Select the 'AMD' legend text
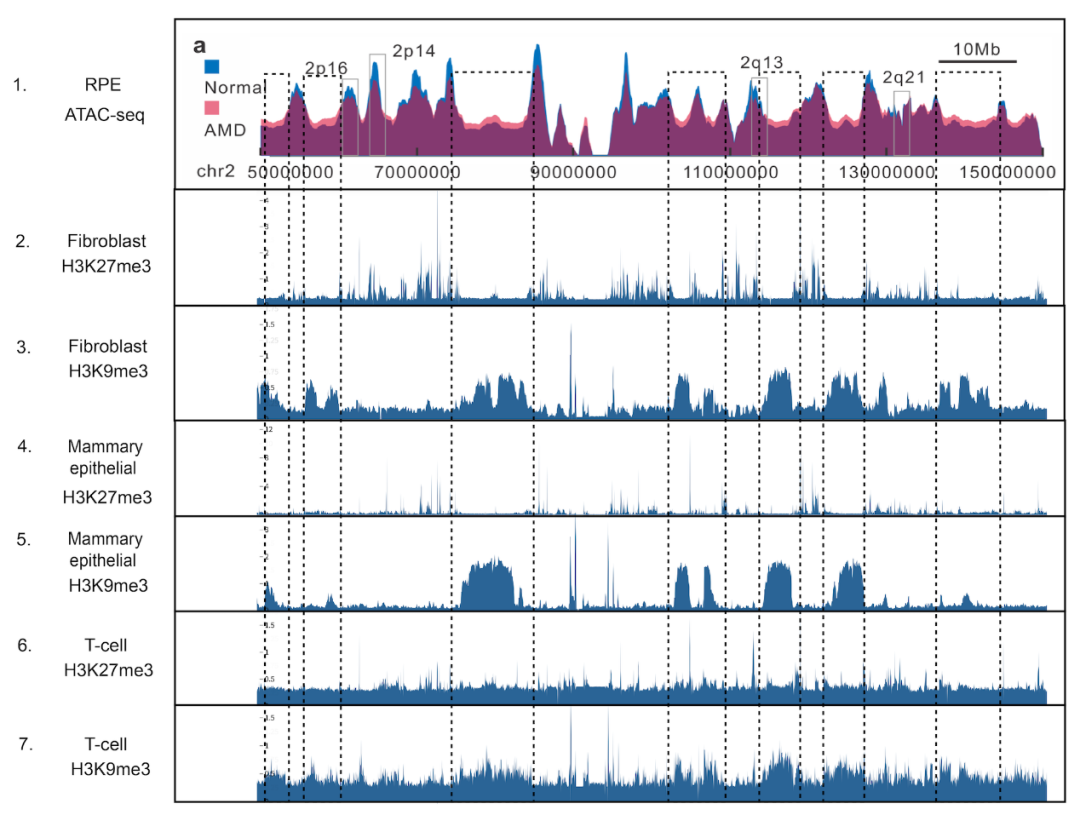The width and height of the screenshot is (1080, 815). (225, 130)
